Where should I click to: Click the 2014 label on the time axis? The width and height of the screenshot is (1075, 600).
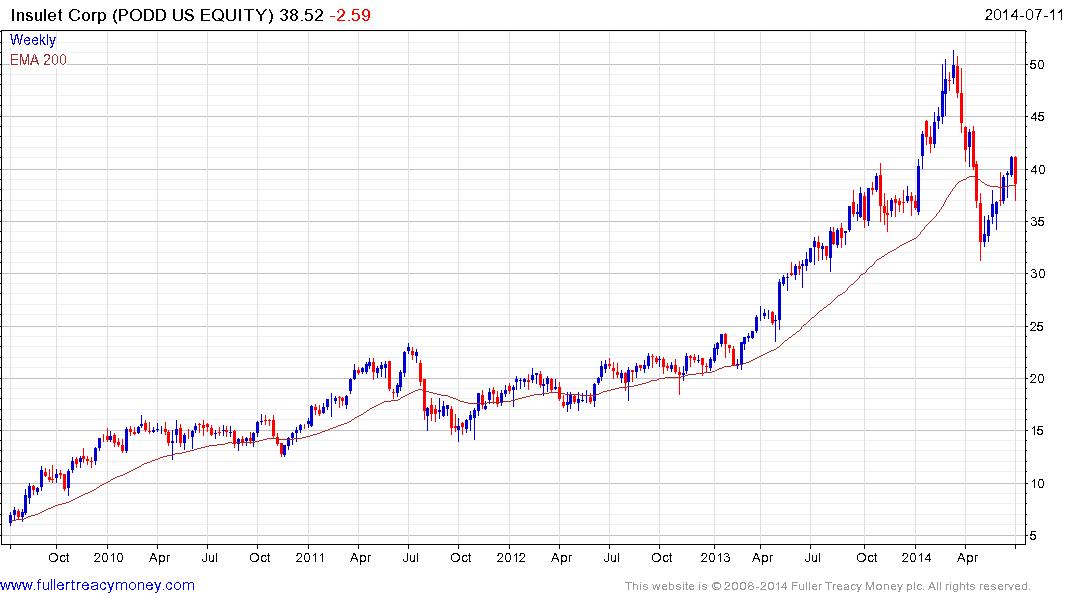917,557
